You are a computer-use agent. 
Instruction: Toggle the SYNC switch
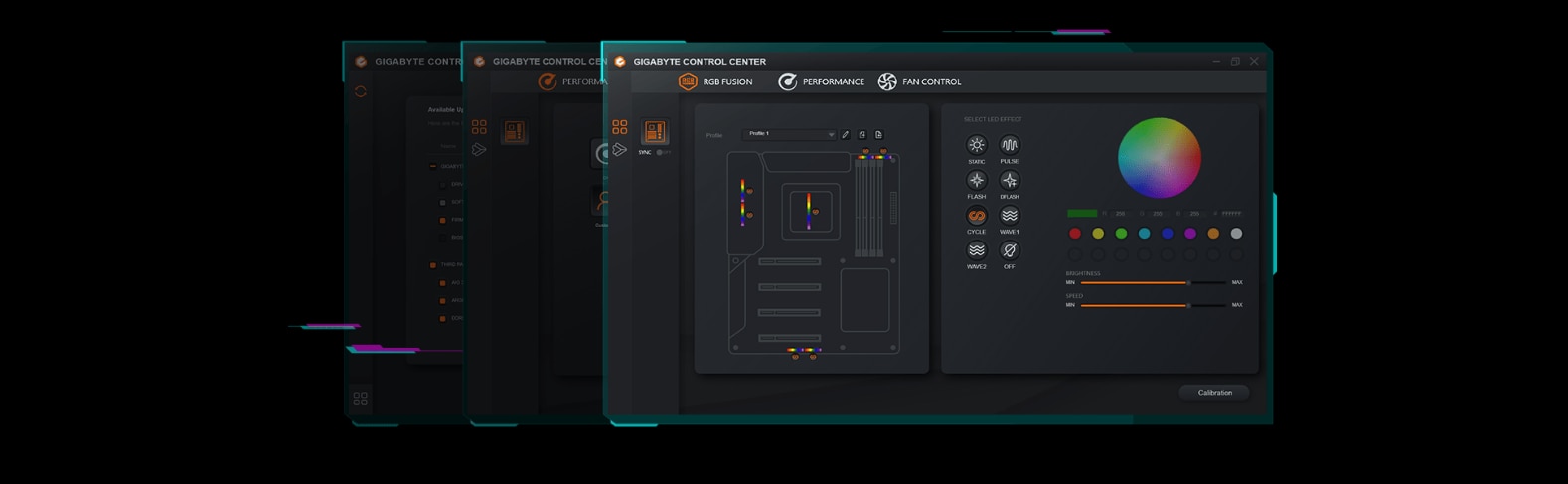pyautogui.click(x=662, y=152)
